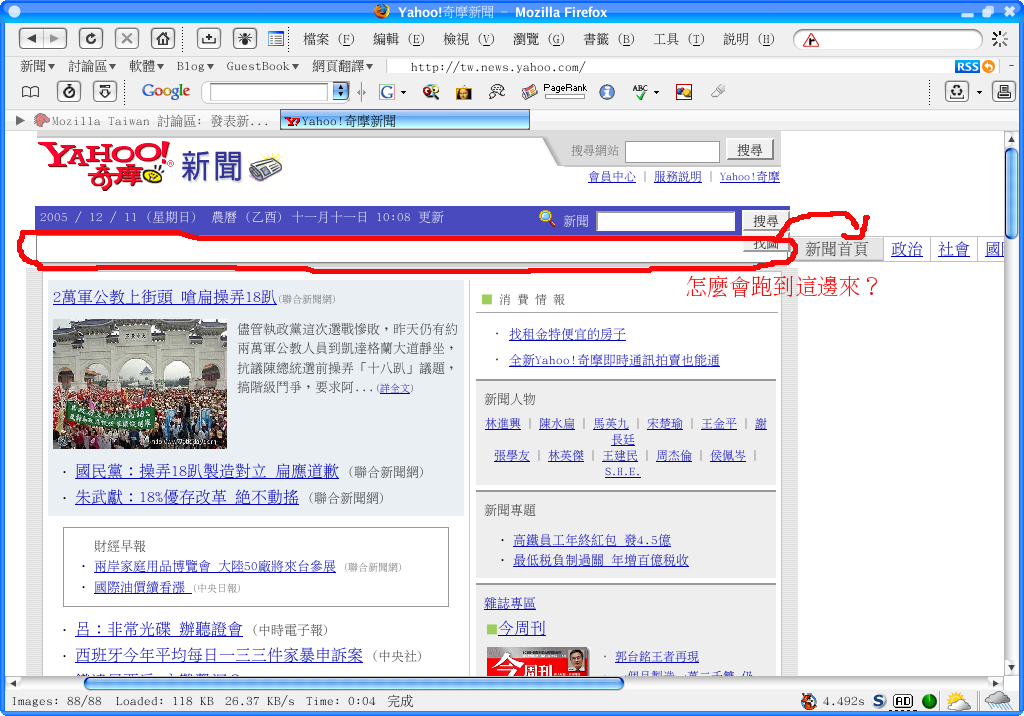1024x716 pixels.
Task: Open the 書籤 (B) bookmarks menu
Action: click(608, 39)
